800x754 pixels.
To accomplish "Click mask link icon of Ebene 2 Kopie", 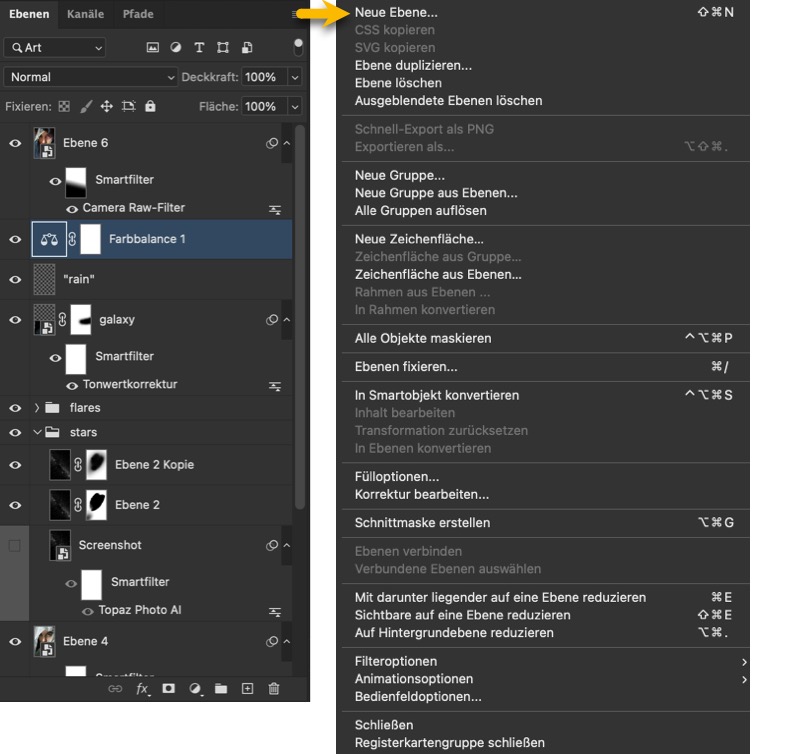I will point(78,464).
